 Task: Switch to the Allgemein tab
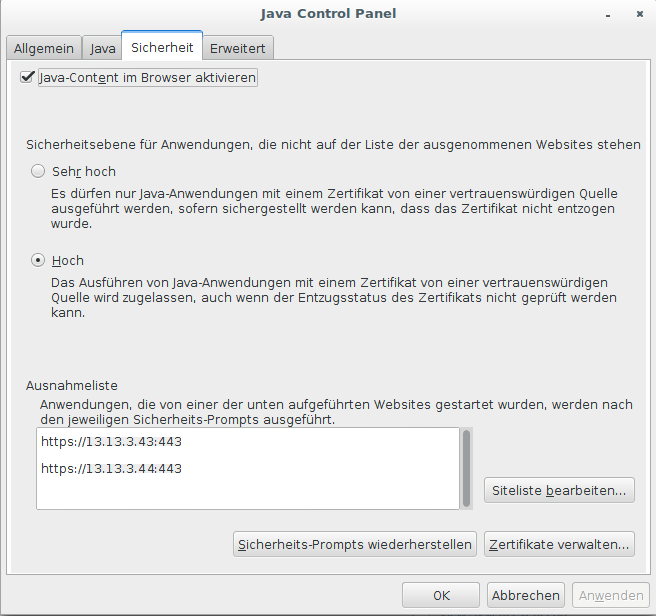44,48
